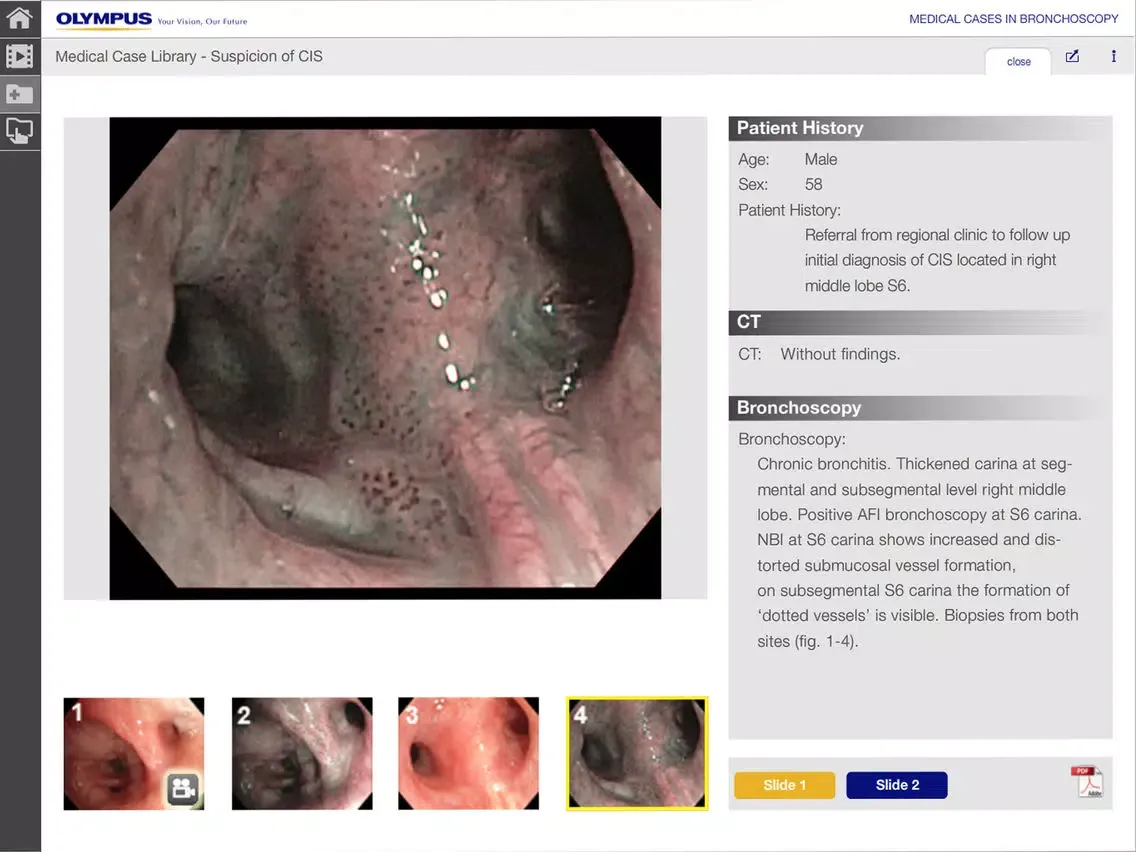
Task: Open the Adobe PDF document icon
Action: pyautogui.click(x=1087, y=782)
